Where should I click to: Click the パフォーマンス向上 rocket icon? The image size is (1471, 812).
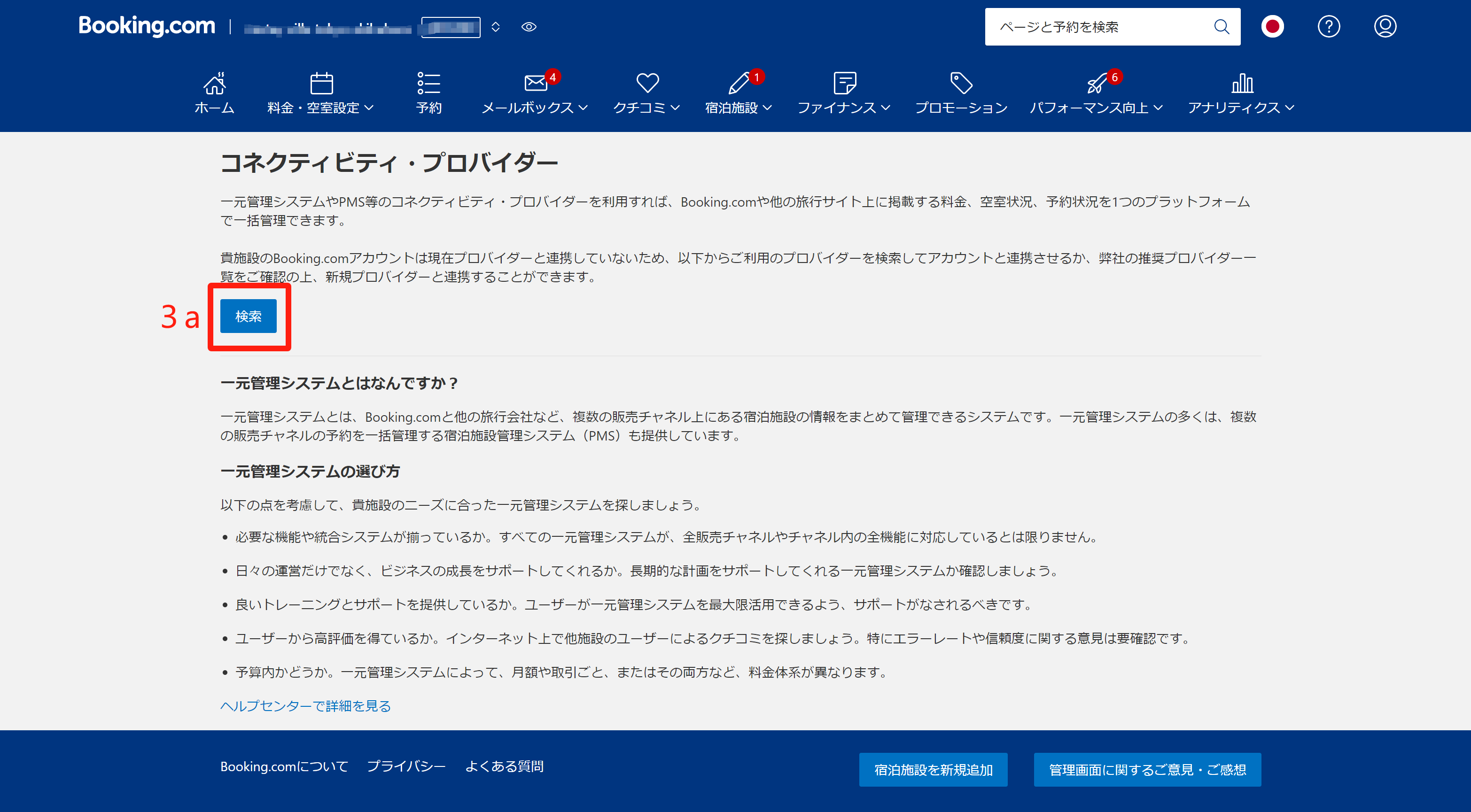tap(1097, 83)
